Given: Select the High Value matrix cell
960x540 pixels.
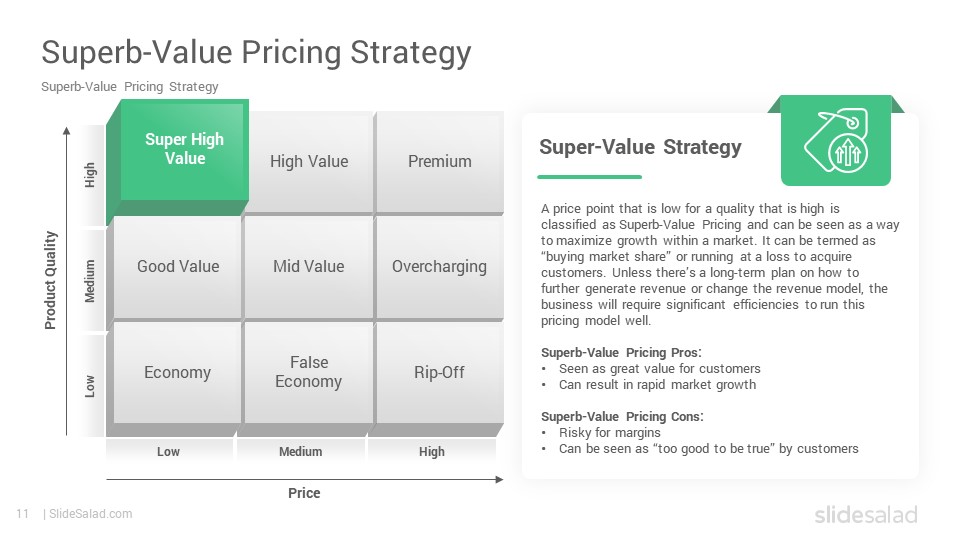Looking at the screenshot, I should (x=309, y=162).
